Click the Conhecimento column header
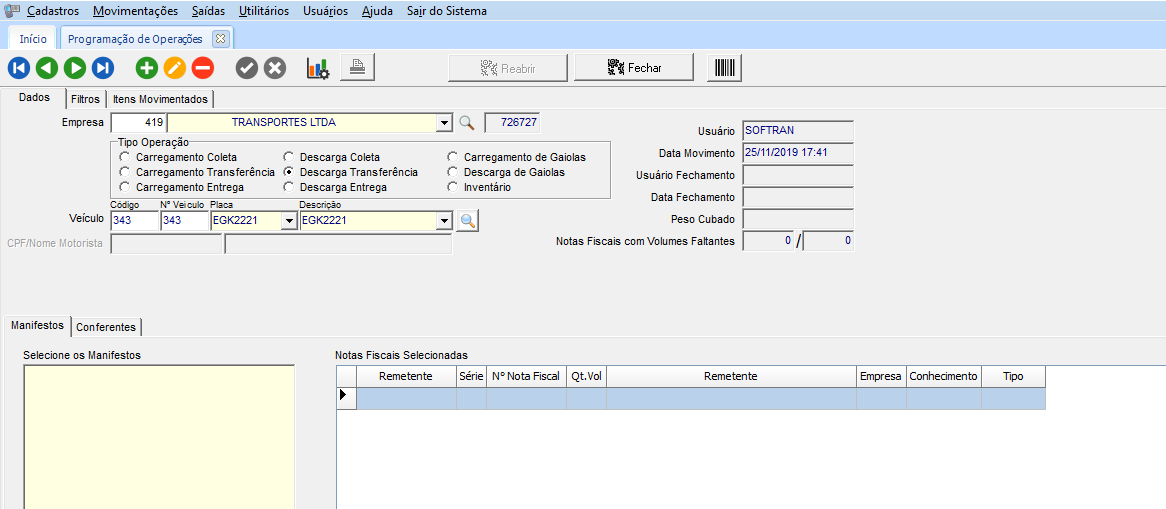The width and height of the screenshot is (1166, 509). pos(944,377)
